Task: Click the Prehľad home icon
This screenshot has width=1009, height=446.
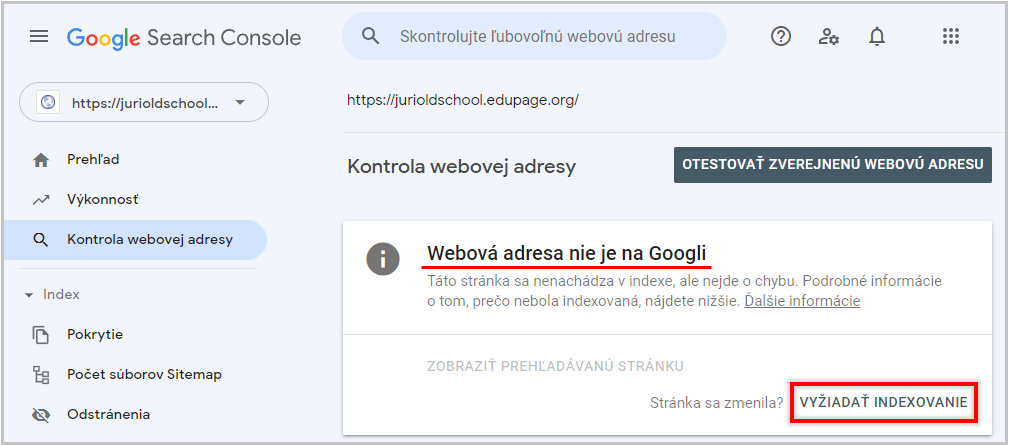Action: (41, 160)
